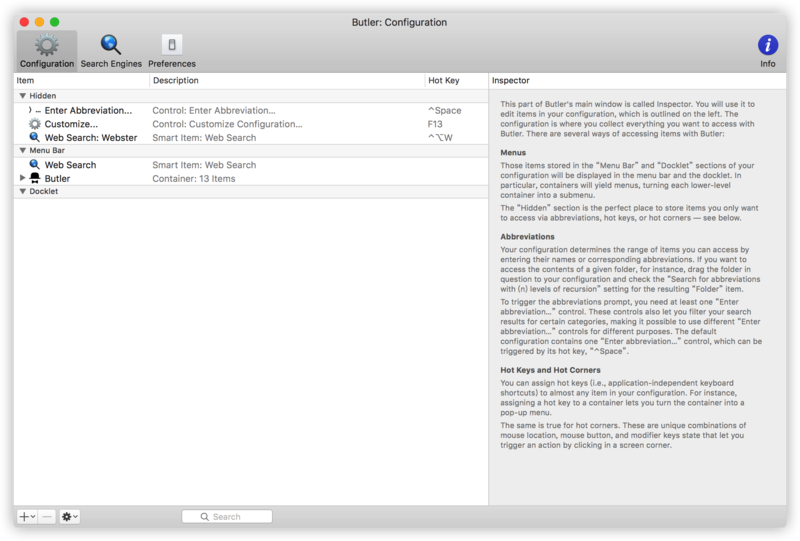Minimize the Butler window with yellow button
Image resolution: width=800 pixels, height=541 pixels.
pyautogui.click(x=39, y=22)
